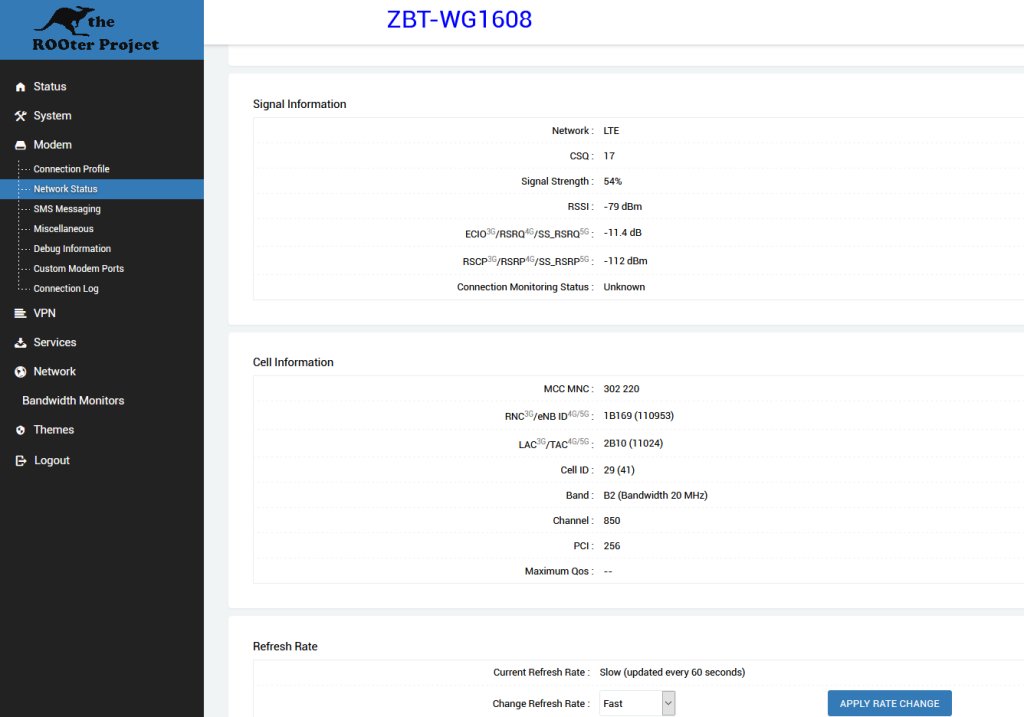The height and width of the screenshot is (717, 1024).
Task: Collapse the Modem menu
Action: tap(52, 144)
